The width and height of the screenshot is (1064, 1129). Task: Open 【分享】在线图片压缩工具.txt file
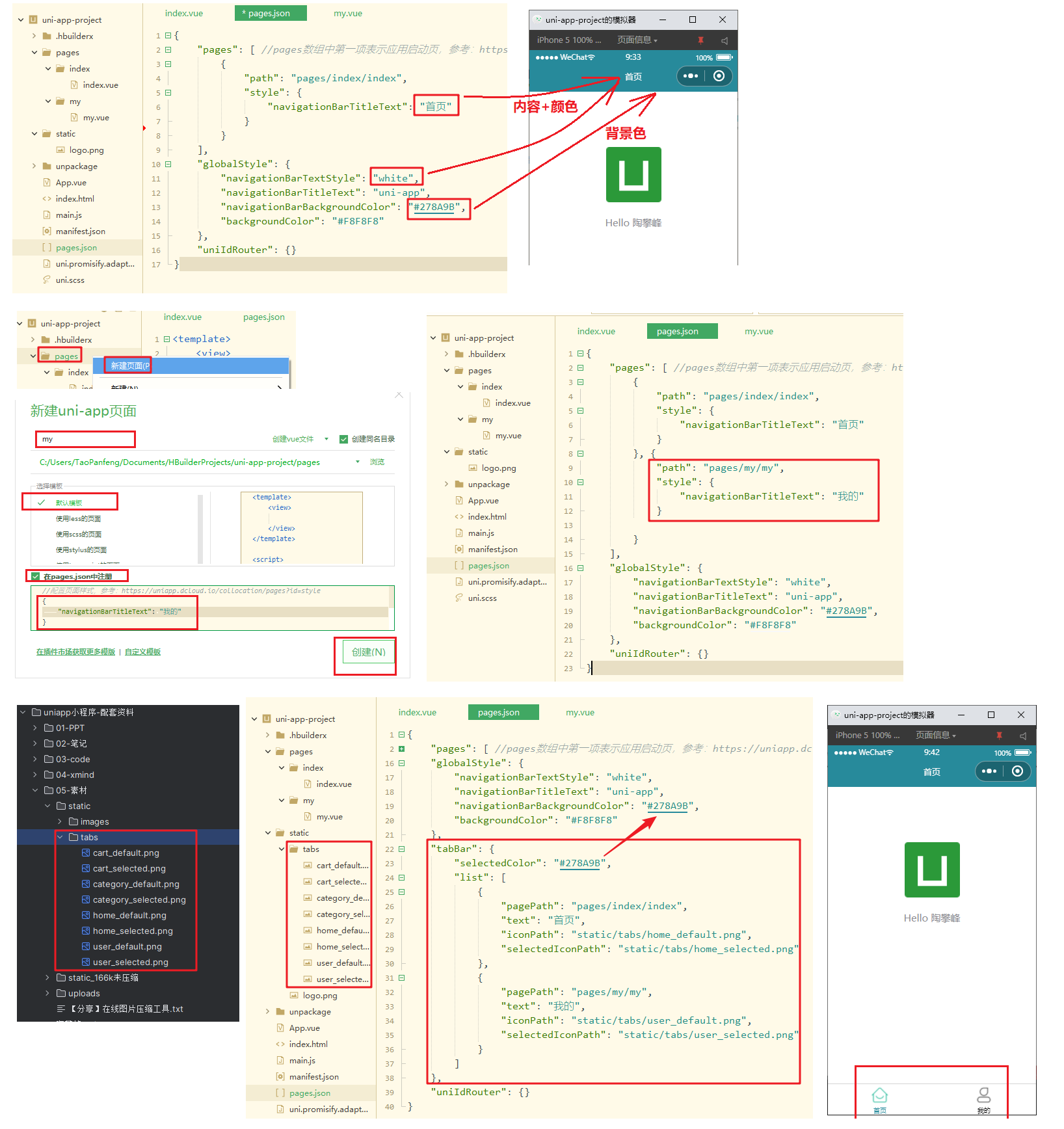[120, 1009]
